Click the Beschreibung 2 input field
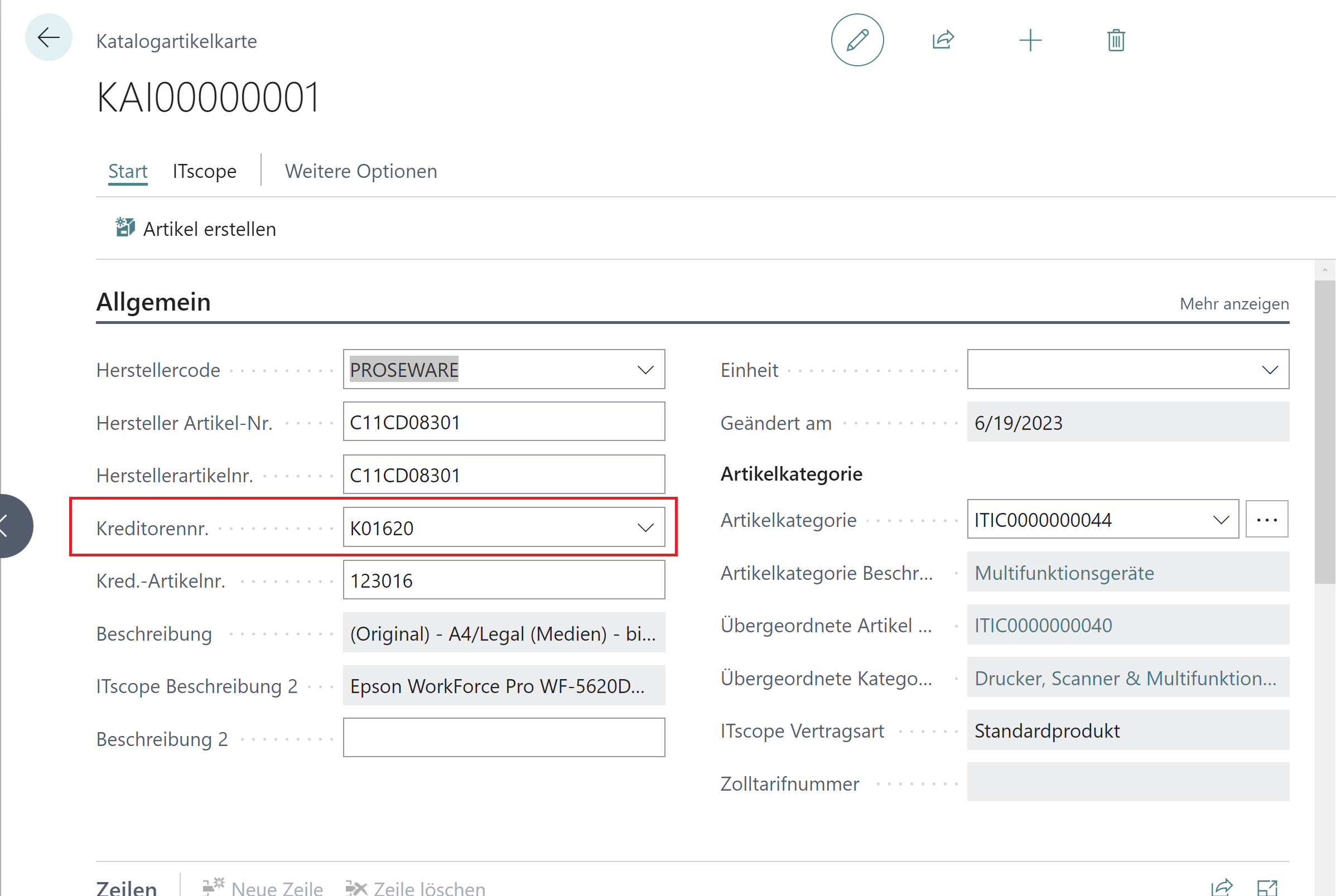 click(503, 738)
